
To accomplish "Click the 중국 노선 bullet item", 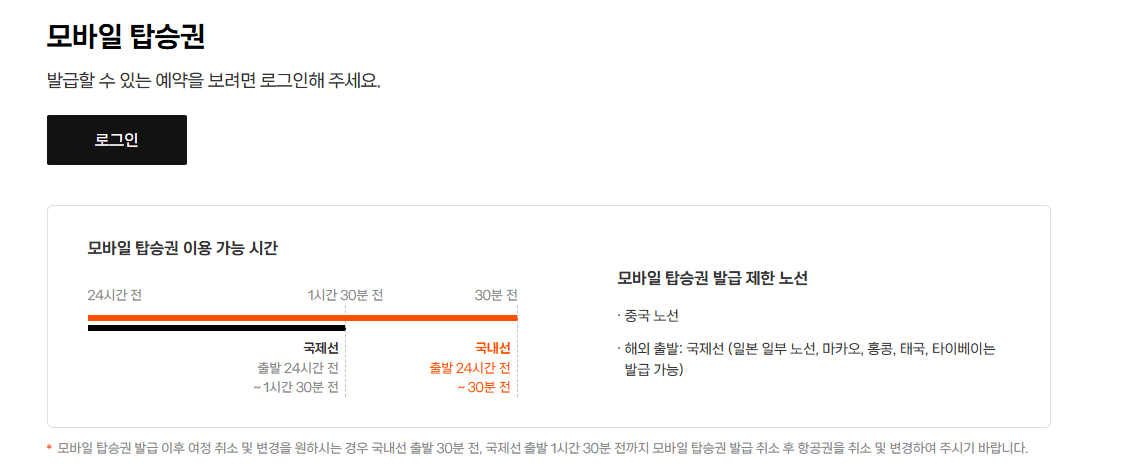I will tap(648, 316).
